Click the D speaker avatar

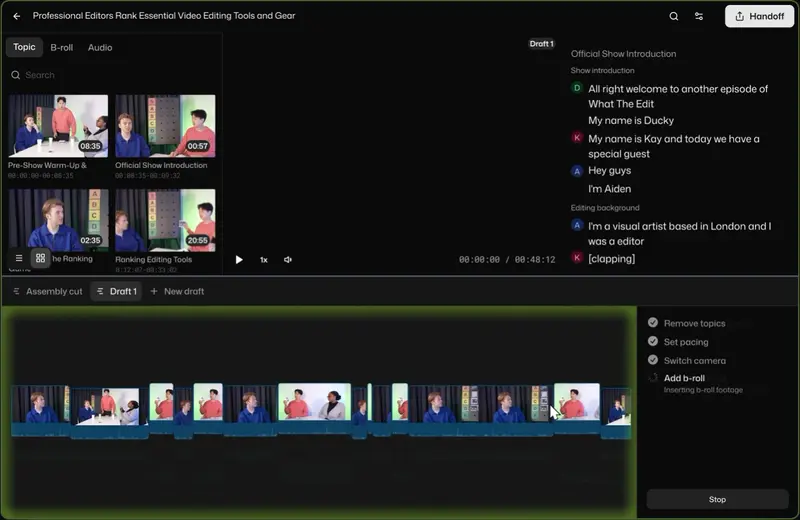pyautogui.click(x=577, y=88)
